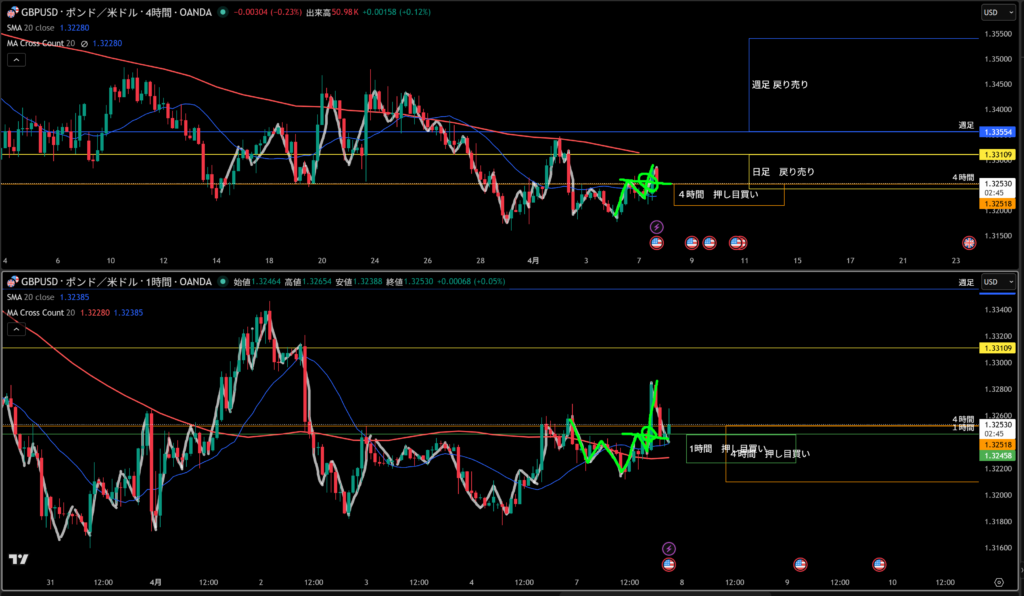The width and height of the screenshot is (1024, 596).
Task: Click the purple lightning event icon on upper chart
Action: click(657, 228)
